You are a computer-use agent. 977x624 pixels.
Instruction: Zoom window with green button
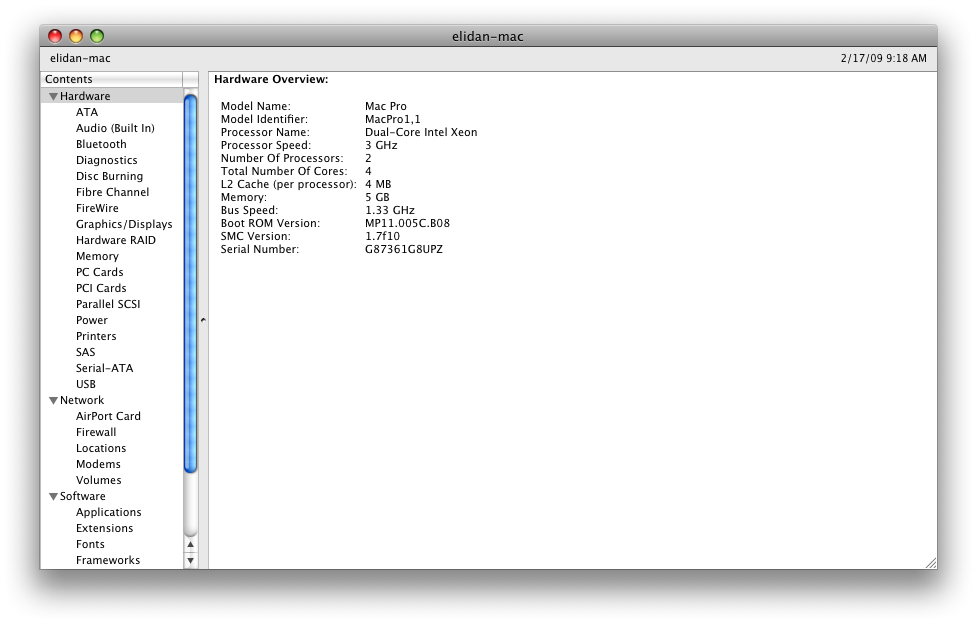97,36
